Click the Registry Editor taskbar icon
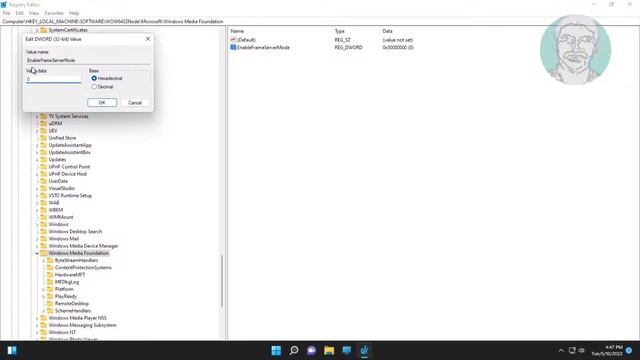640x360 pixels. tap(364, 350)
